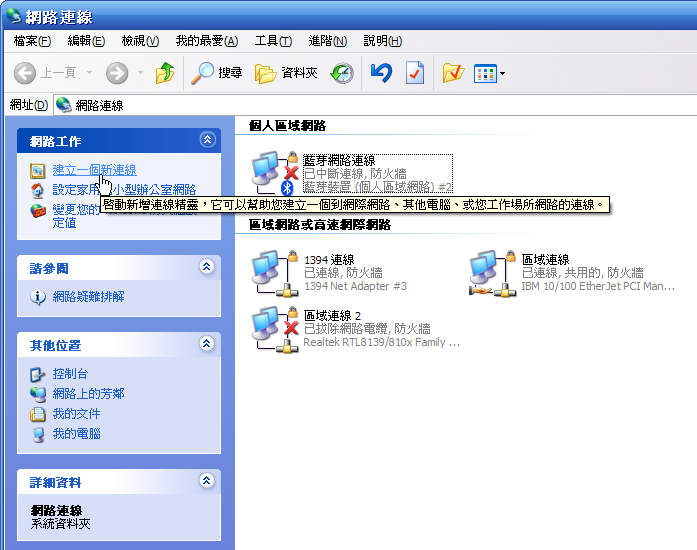Open the Views button dropdown arrow
This screenshot has width=697, height=550.
[502, 73]
